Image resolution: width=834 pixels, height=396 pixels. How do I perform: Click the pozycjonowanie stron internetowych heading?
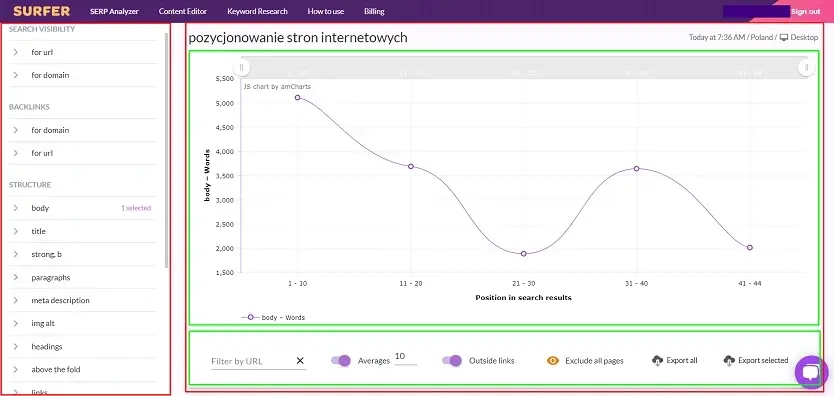pos(298,38)
